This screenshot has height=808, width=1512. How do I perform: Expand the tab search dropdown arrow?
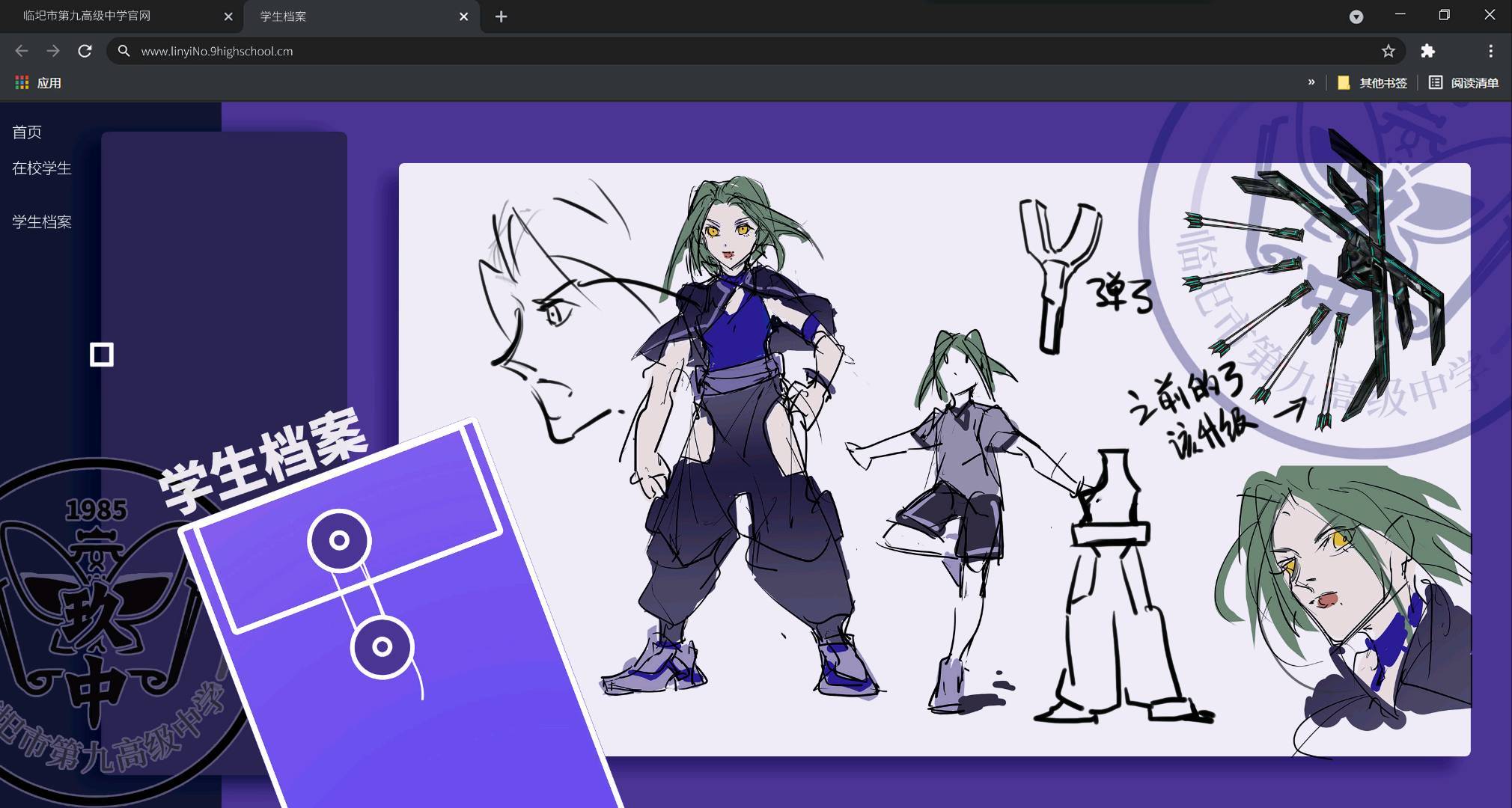pos(1356,16)
